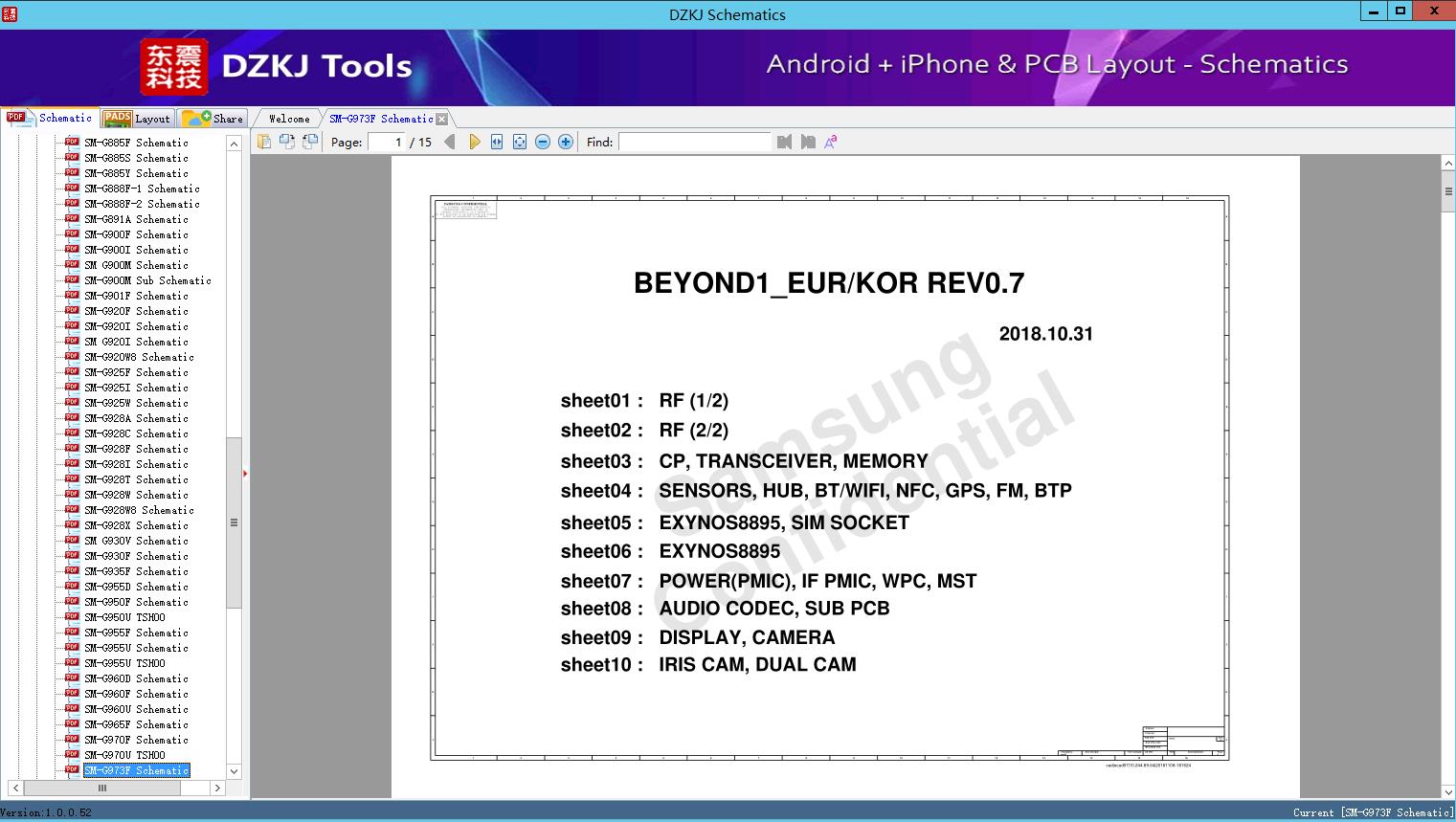Image resolution: width=1456 pixels, height=822 pixels.
Task: Select SM-G935F Schematic
Action: (x=136, y=571)
